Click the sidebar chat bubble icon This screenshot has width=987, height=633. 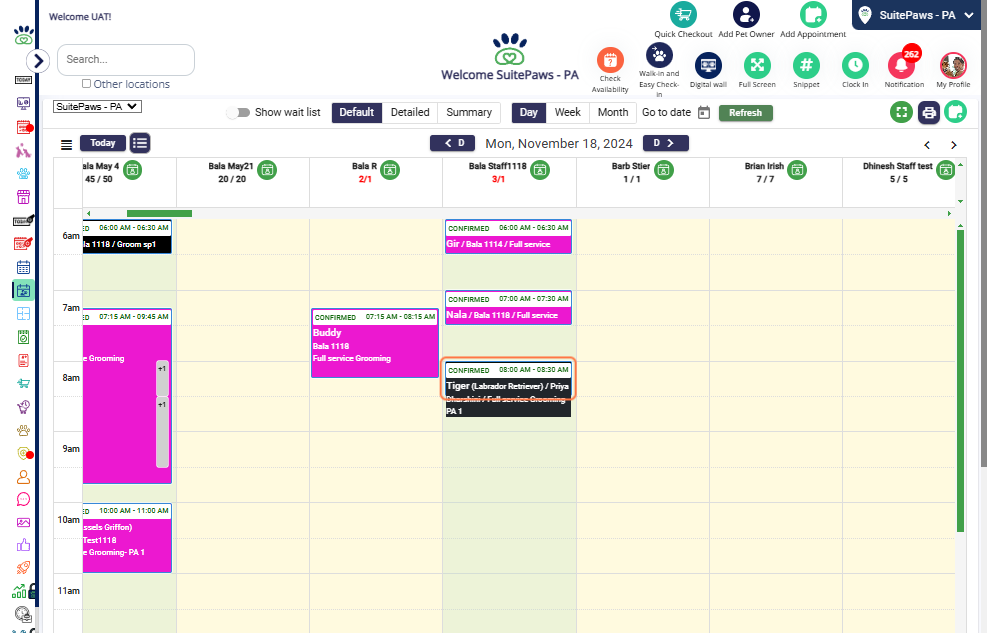[23, 500]
